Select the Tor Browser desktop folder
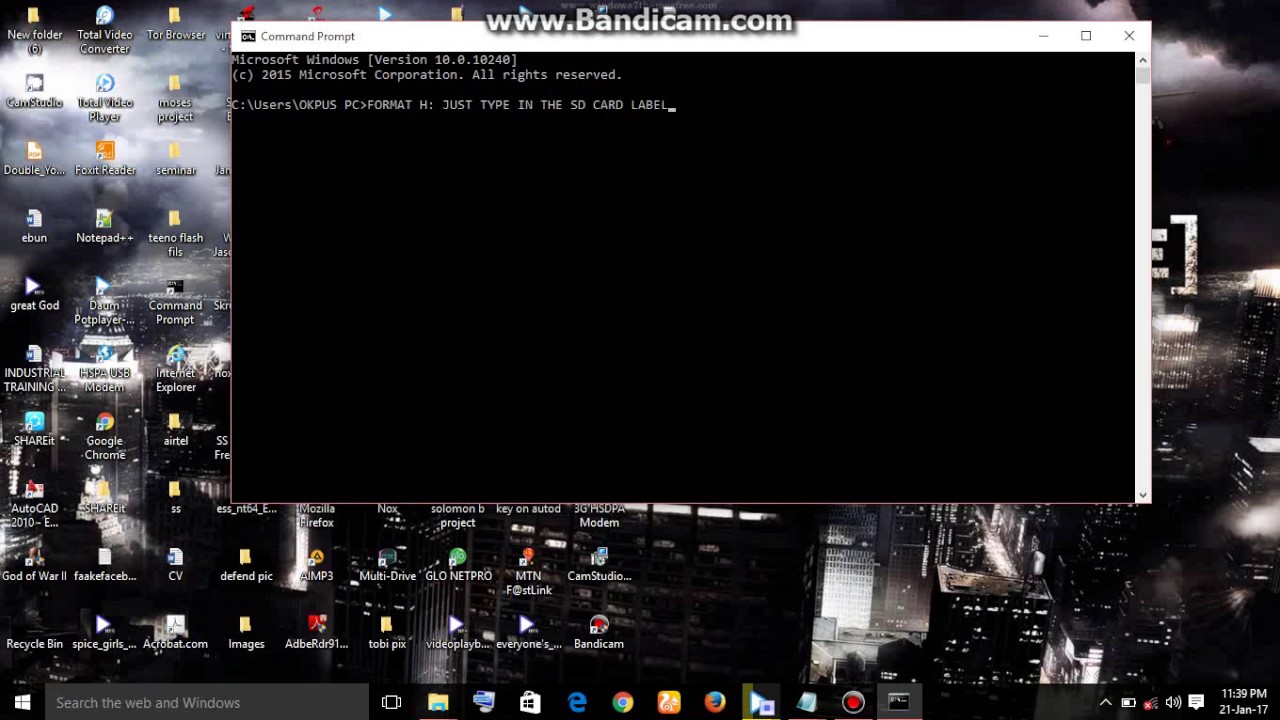This screenshot has width=1280, height=720. (176, 23)
